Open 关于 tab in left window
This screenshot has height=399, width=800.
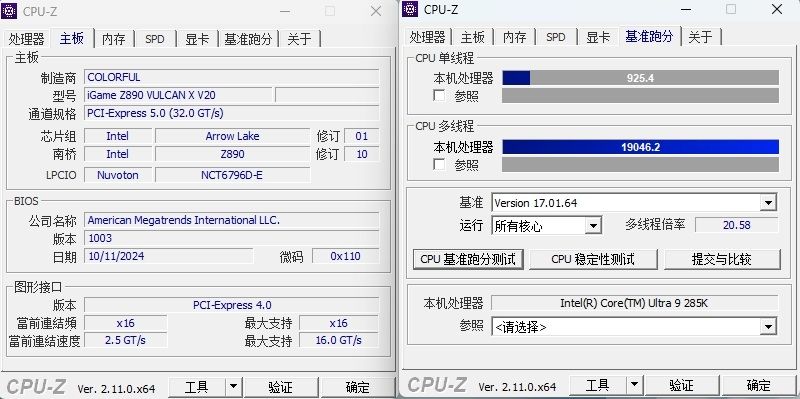[x=299, y=39]
